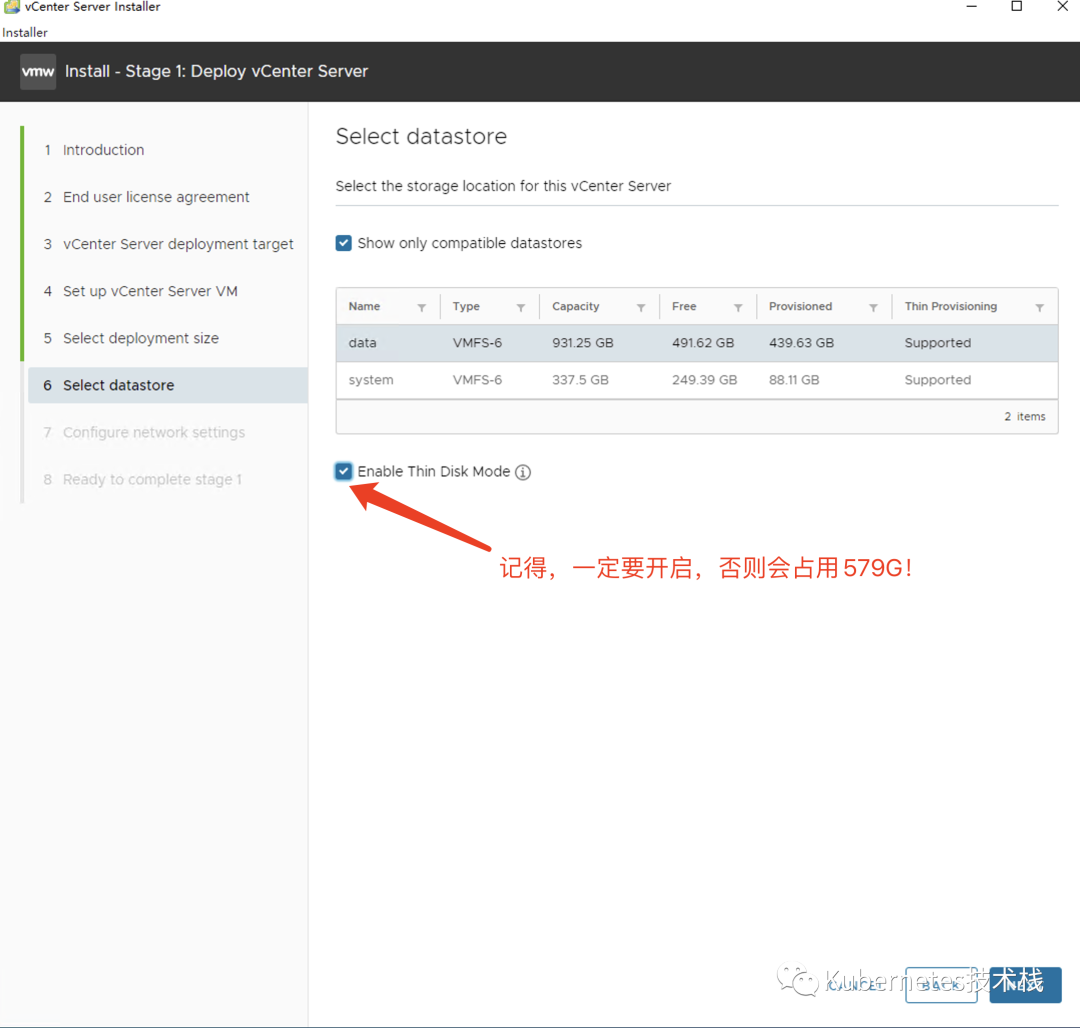1080x1028 pixels.
Task: Click the vmw logo in the header
Action: pos(38,72)
